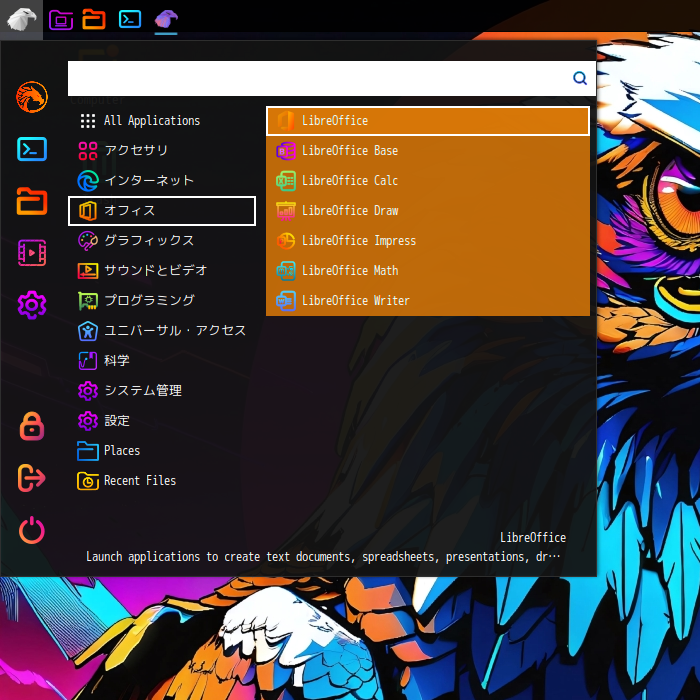
Task: Open the Recent Files category
Action: [x=139, y=481]
